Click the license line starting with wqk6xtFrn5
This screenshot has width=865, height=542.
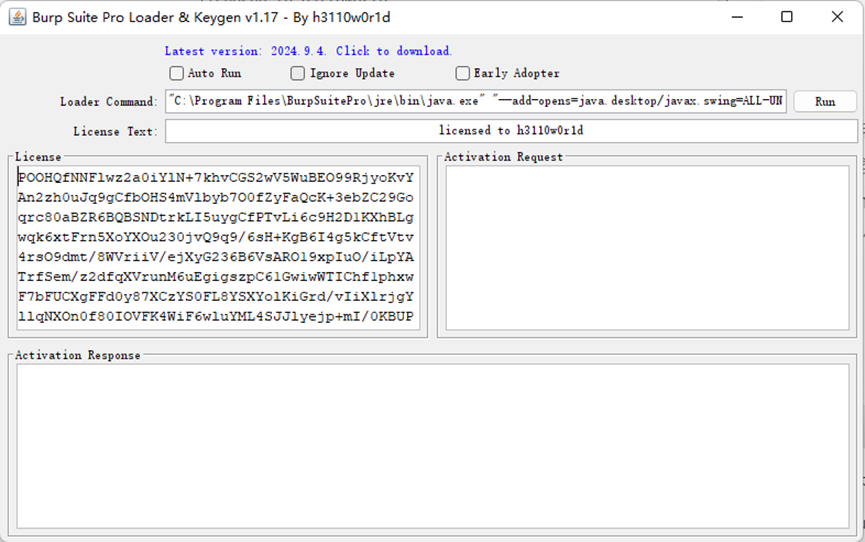[216, 237]
